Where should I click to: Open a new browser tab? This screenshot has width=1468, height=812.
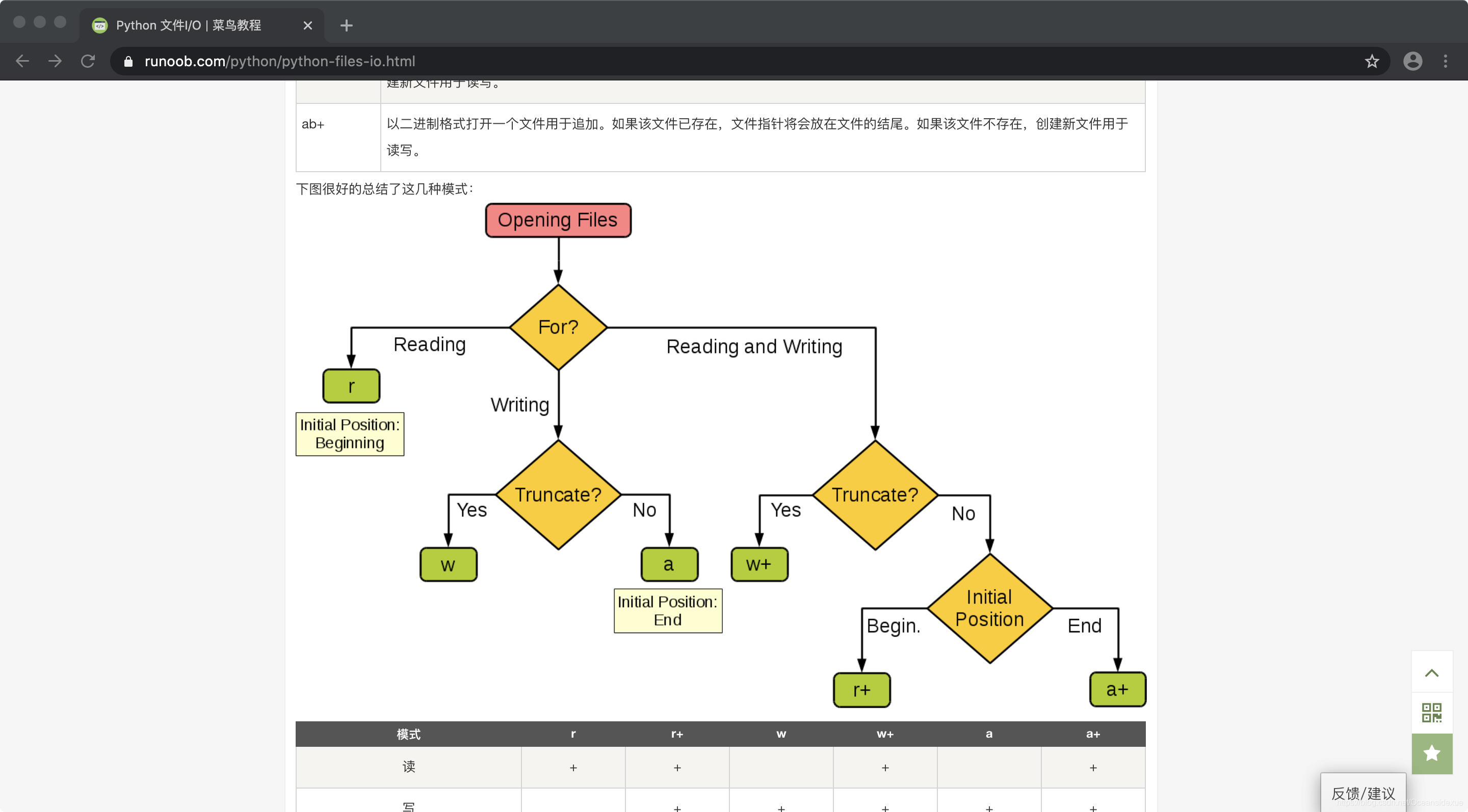[346, 25]
